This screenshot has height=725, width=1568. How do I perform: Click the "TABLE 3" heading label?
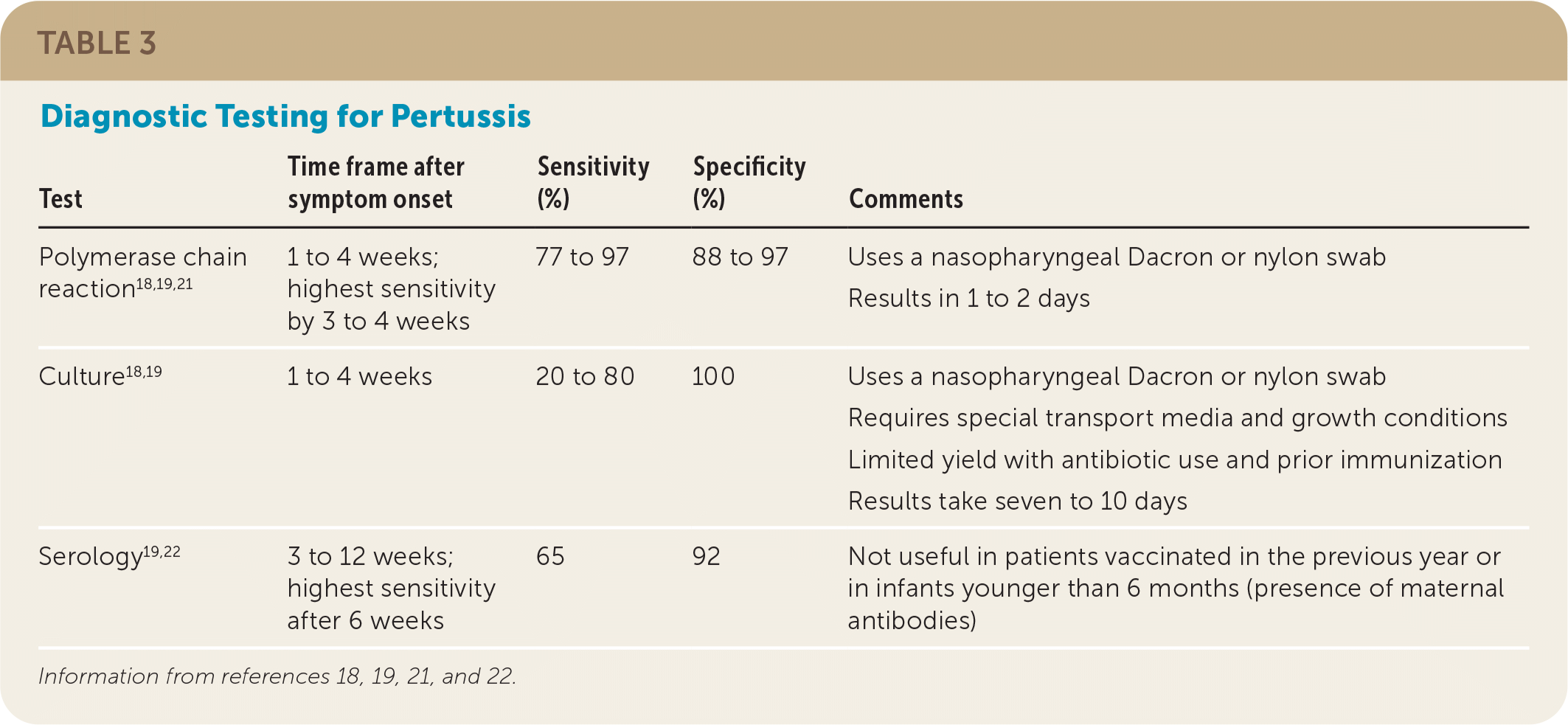pos(97,44)
